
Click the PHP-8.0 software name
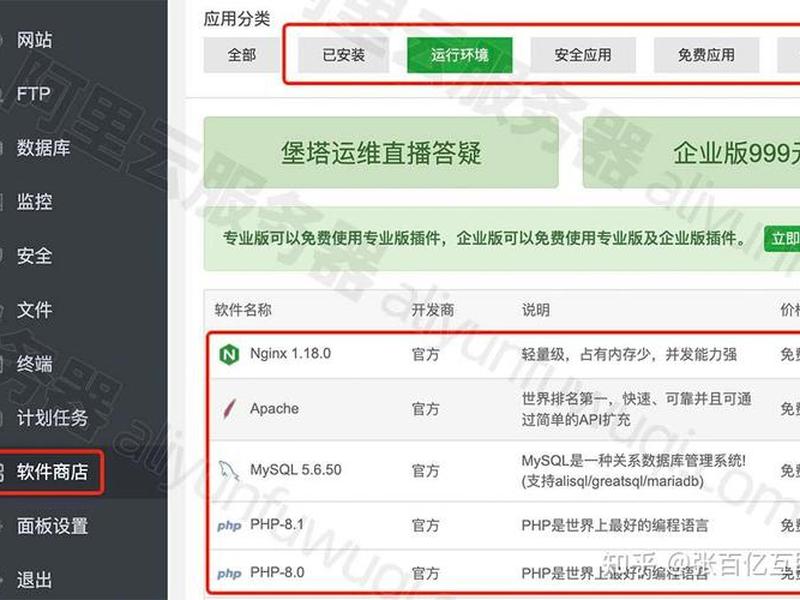(x=277, y=572)
